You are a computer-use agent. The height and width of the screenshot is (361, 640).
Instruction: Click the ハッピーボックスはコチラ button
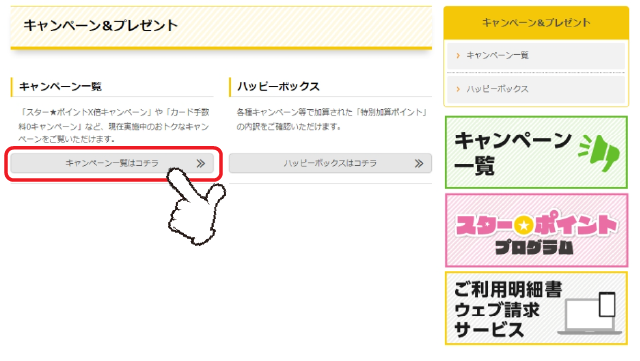330,163
